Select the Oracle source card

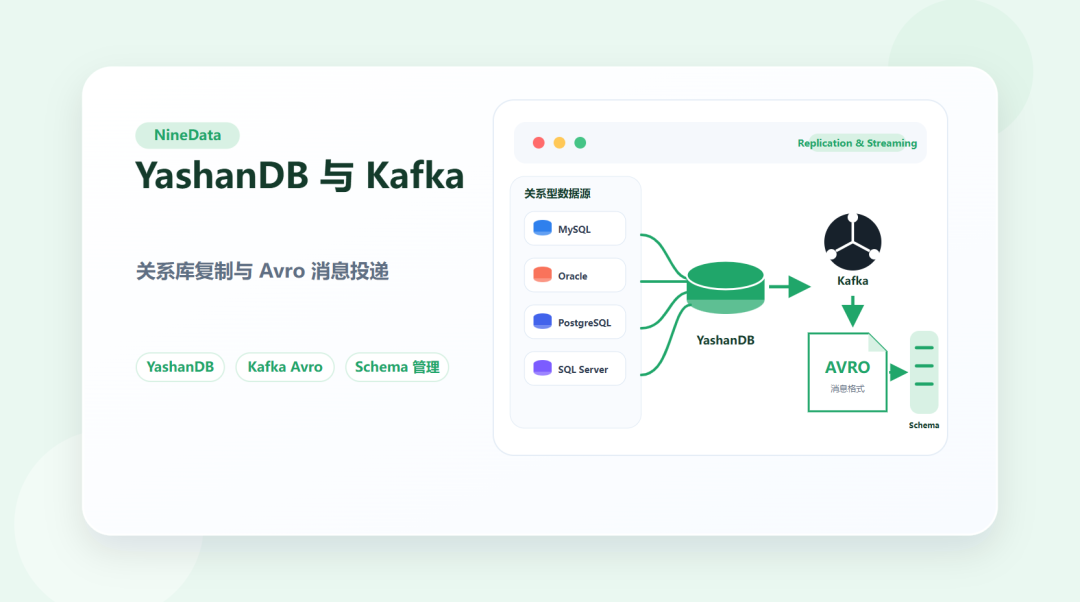point(575,276)
